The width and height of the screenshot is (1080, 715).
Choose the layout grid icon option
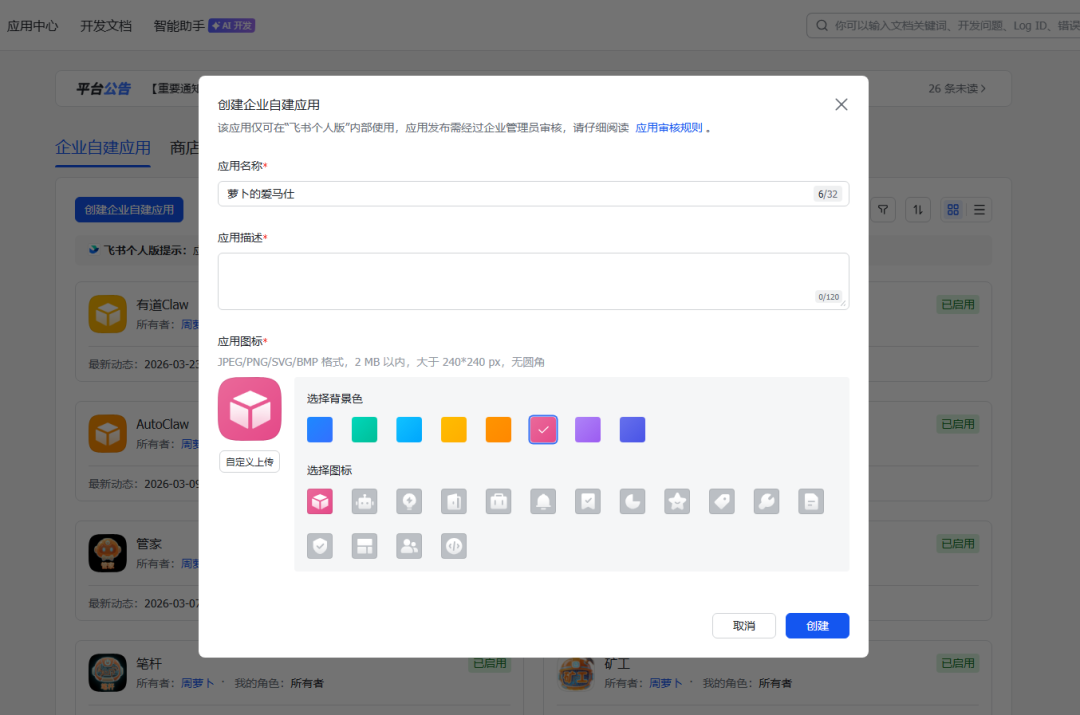pos(364,546)
